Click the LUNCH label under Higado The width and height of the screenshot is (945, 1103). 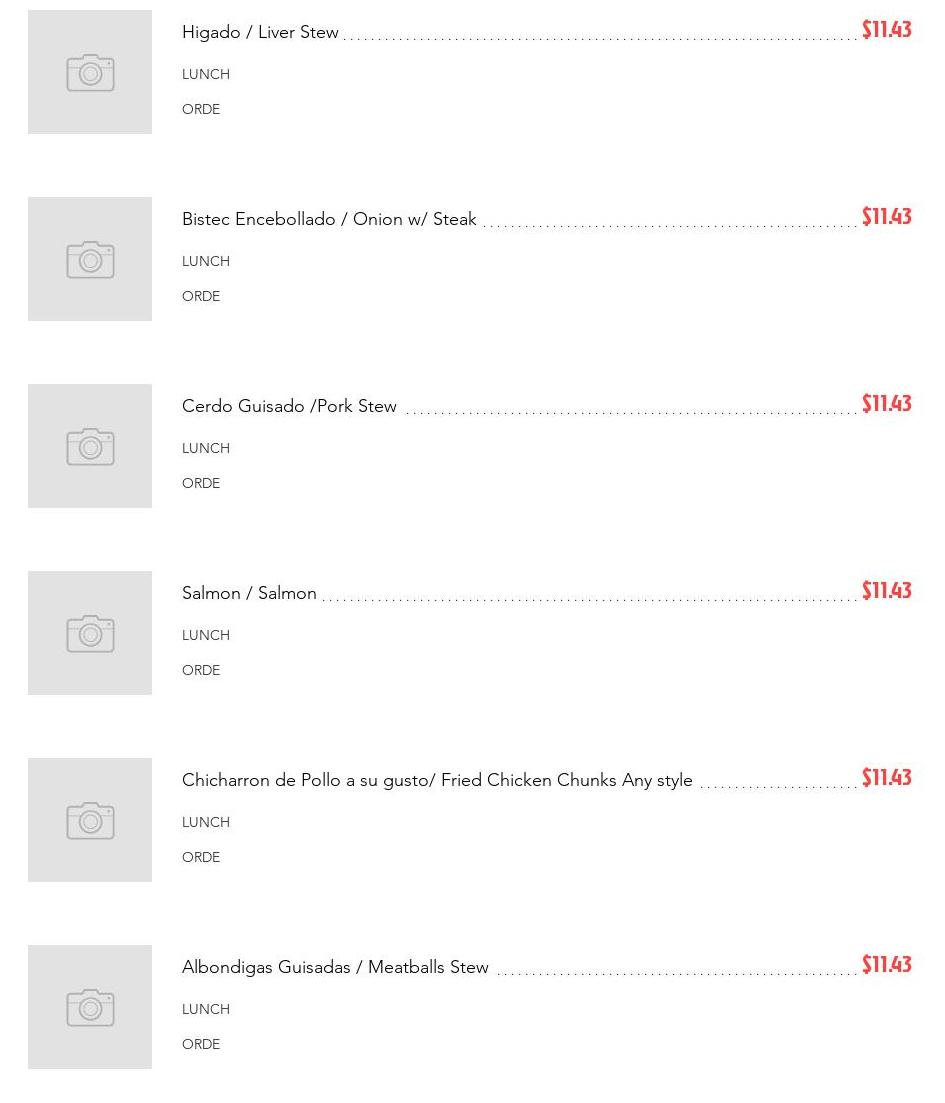click(x=206, y=74)
